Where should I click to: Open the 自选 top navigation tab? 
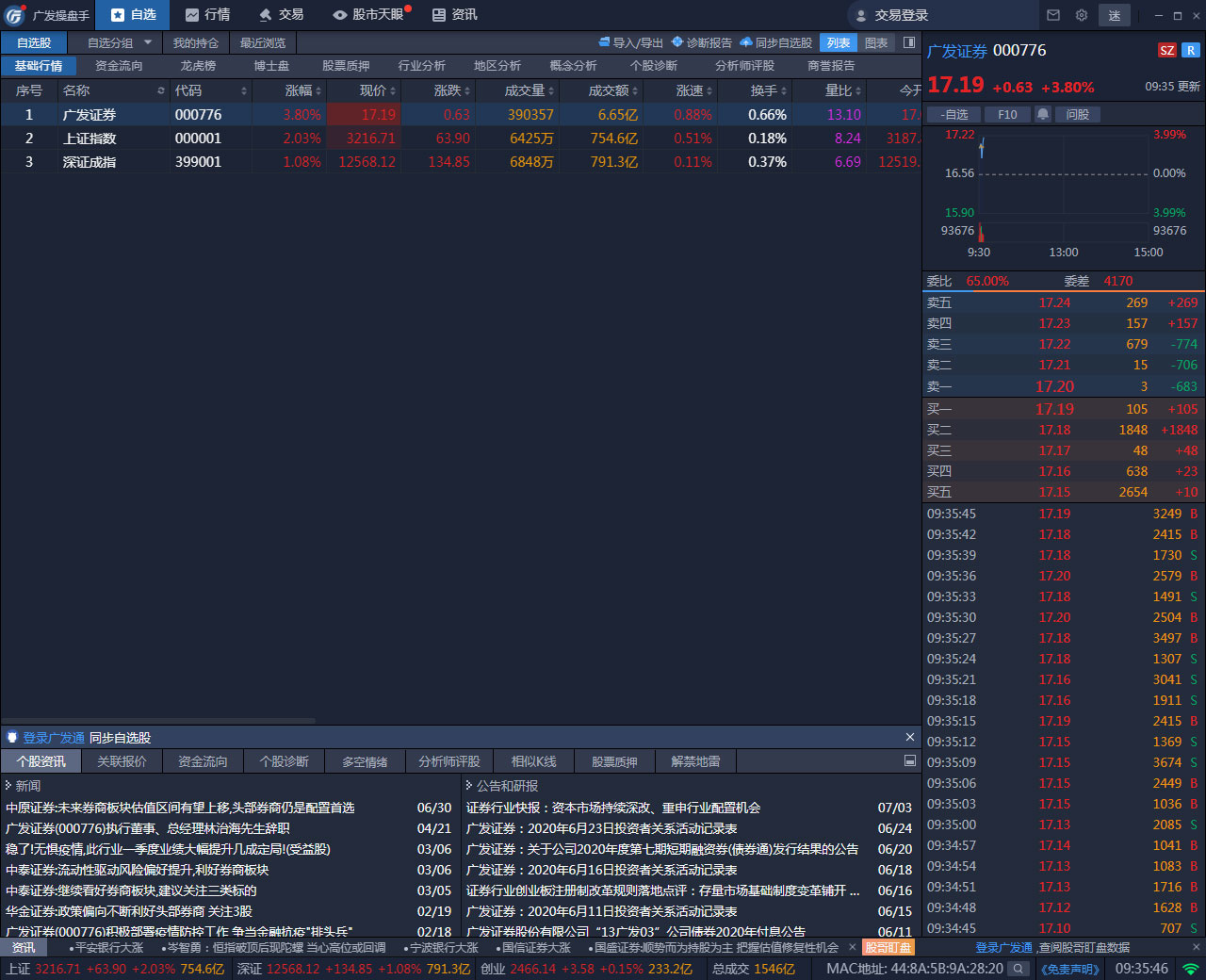tap(134, 14)
